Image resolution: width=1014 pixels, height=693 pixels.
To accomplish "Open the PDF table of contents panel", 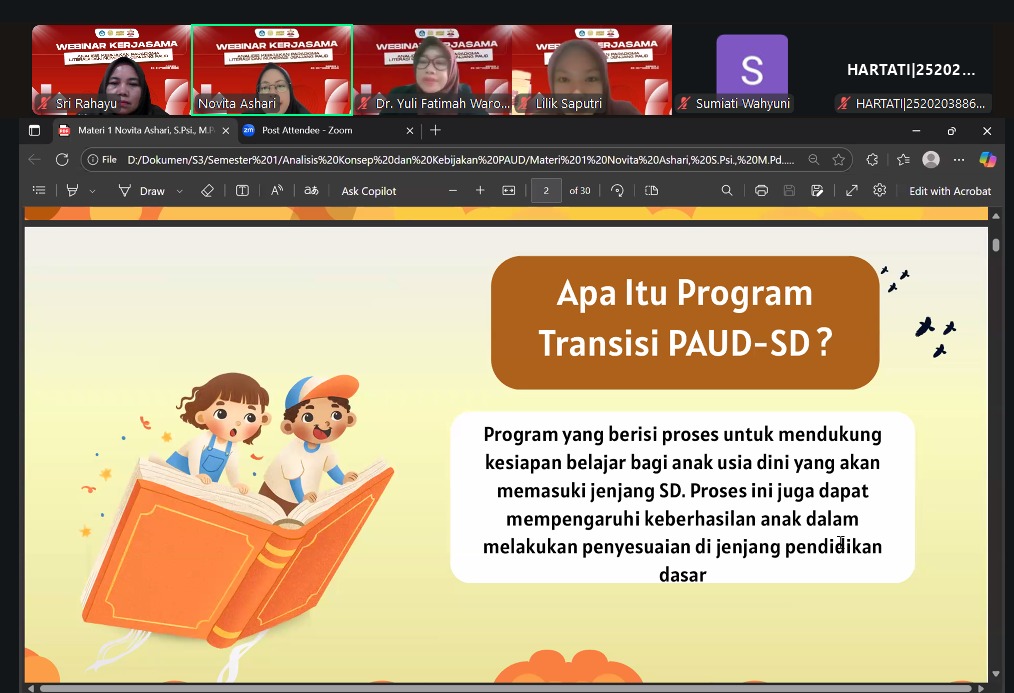I will 39,191.
